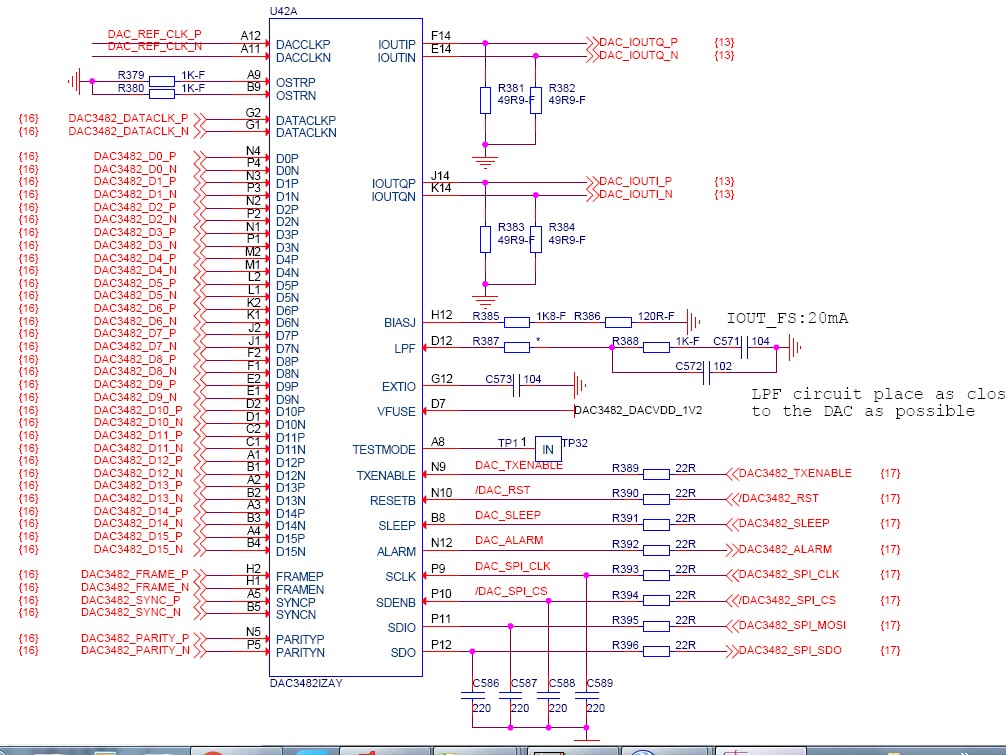Viewport: 1006px width, 755px height.
Task: Click the ground symbol left of R379
Action: (x=75, y=81)
